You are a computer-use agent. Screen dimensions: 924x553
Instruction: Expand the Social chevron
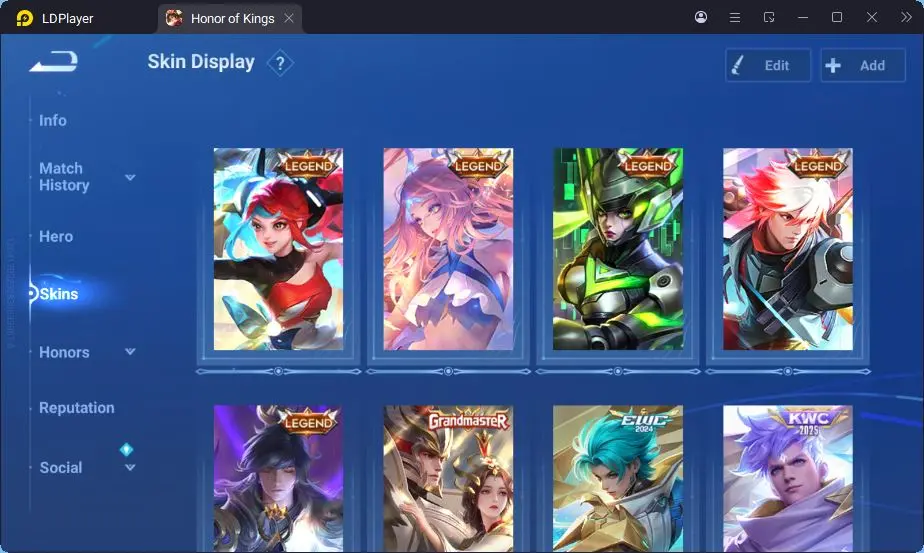coord(130,468)
